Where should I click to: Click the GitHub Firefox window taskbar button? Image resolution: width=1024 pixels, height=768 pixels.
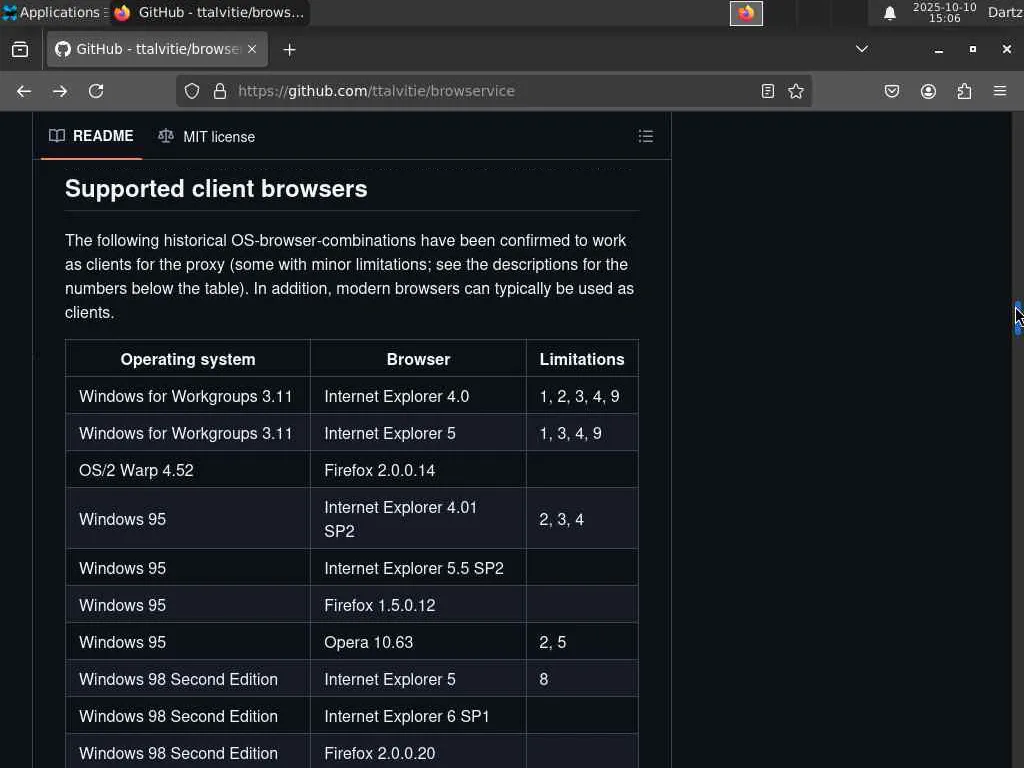(x=209, y=12)
